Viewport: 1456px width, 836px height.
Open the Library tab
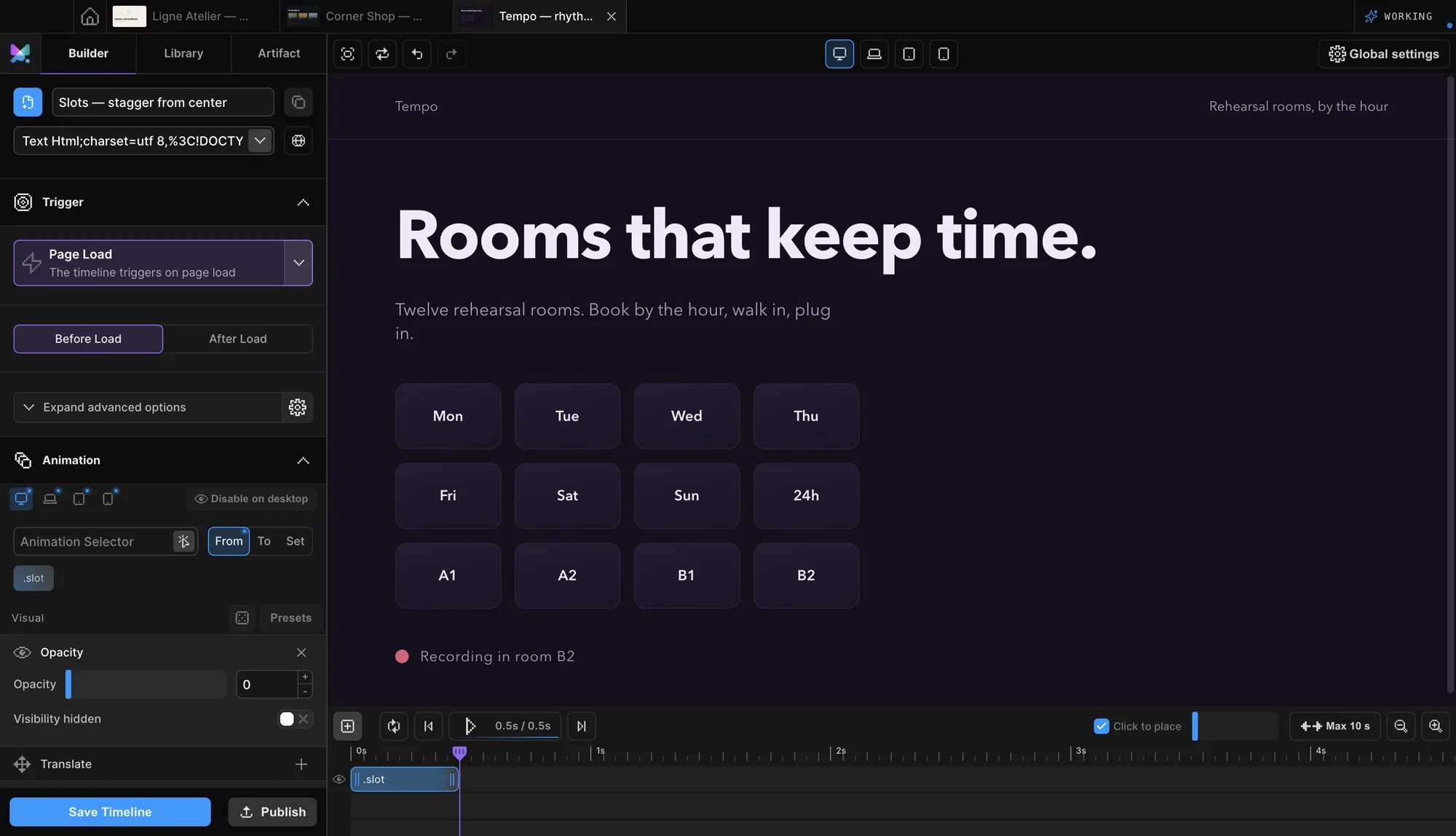point(183,53)
